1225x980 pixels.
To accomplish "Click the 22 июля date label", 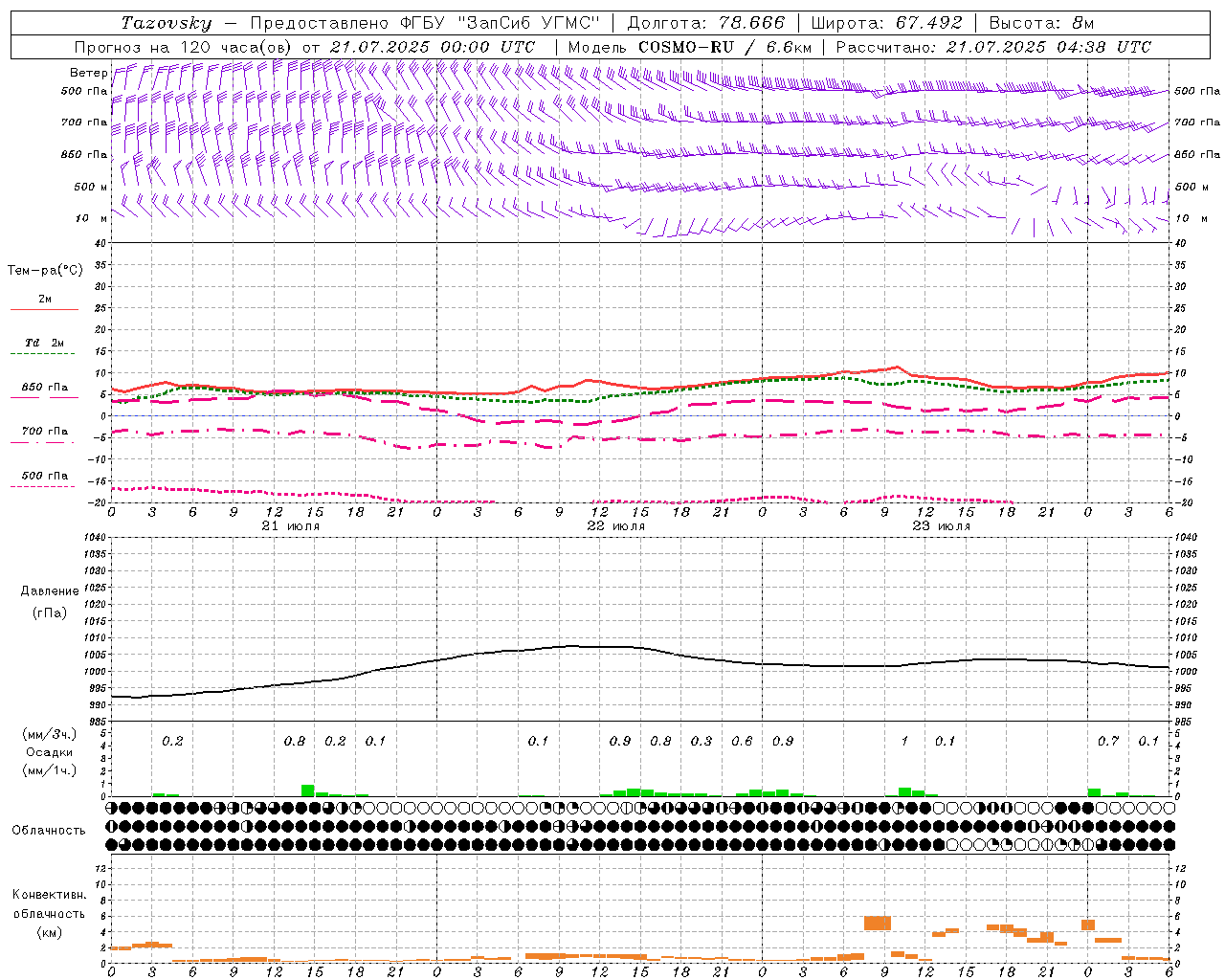I will point(616,526).
